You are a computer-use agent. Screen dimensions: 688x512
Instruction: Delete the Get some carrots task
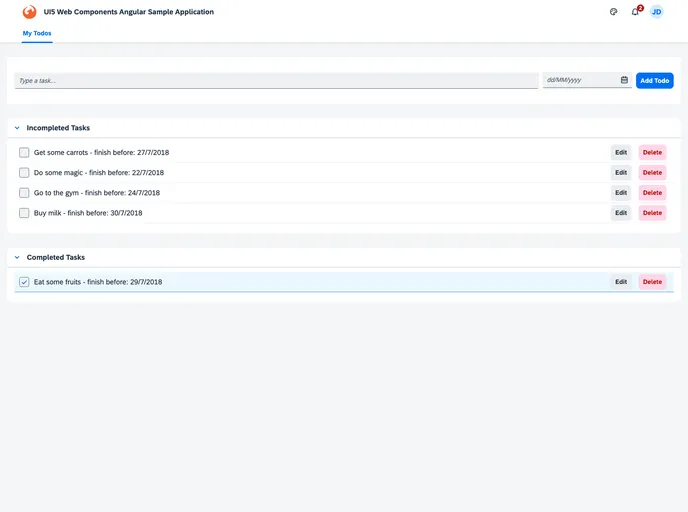coord(652,153)
